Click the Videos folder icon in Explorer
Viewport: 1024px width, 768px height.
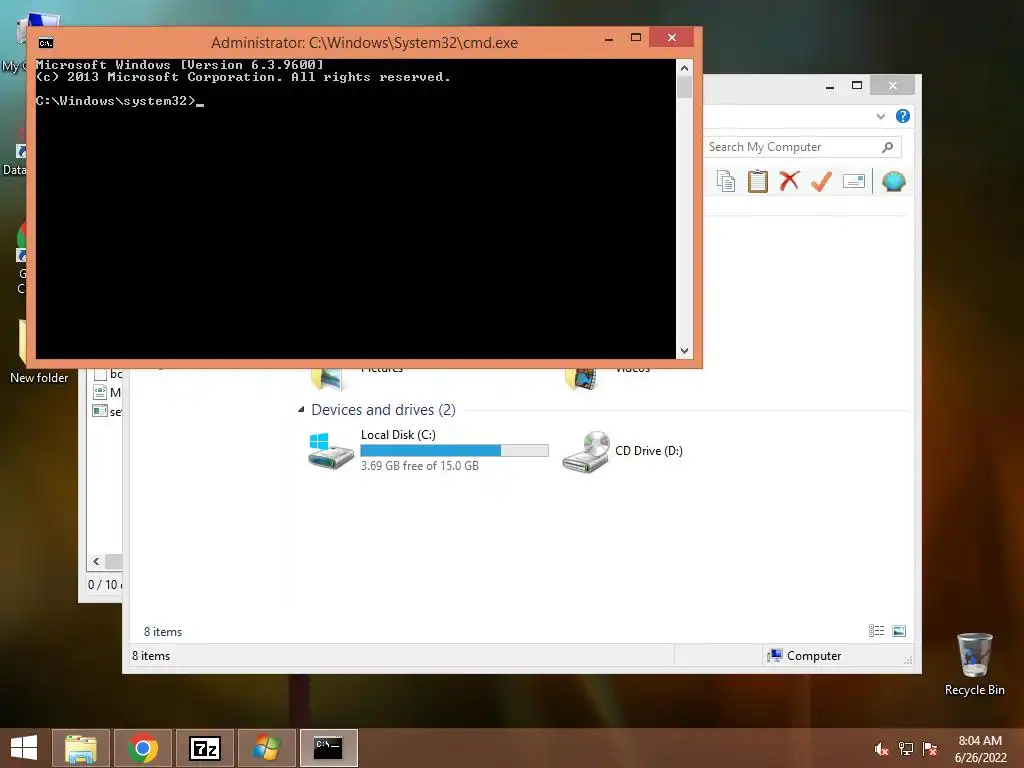(581, 379)
